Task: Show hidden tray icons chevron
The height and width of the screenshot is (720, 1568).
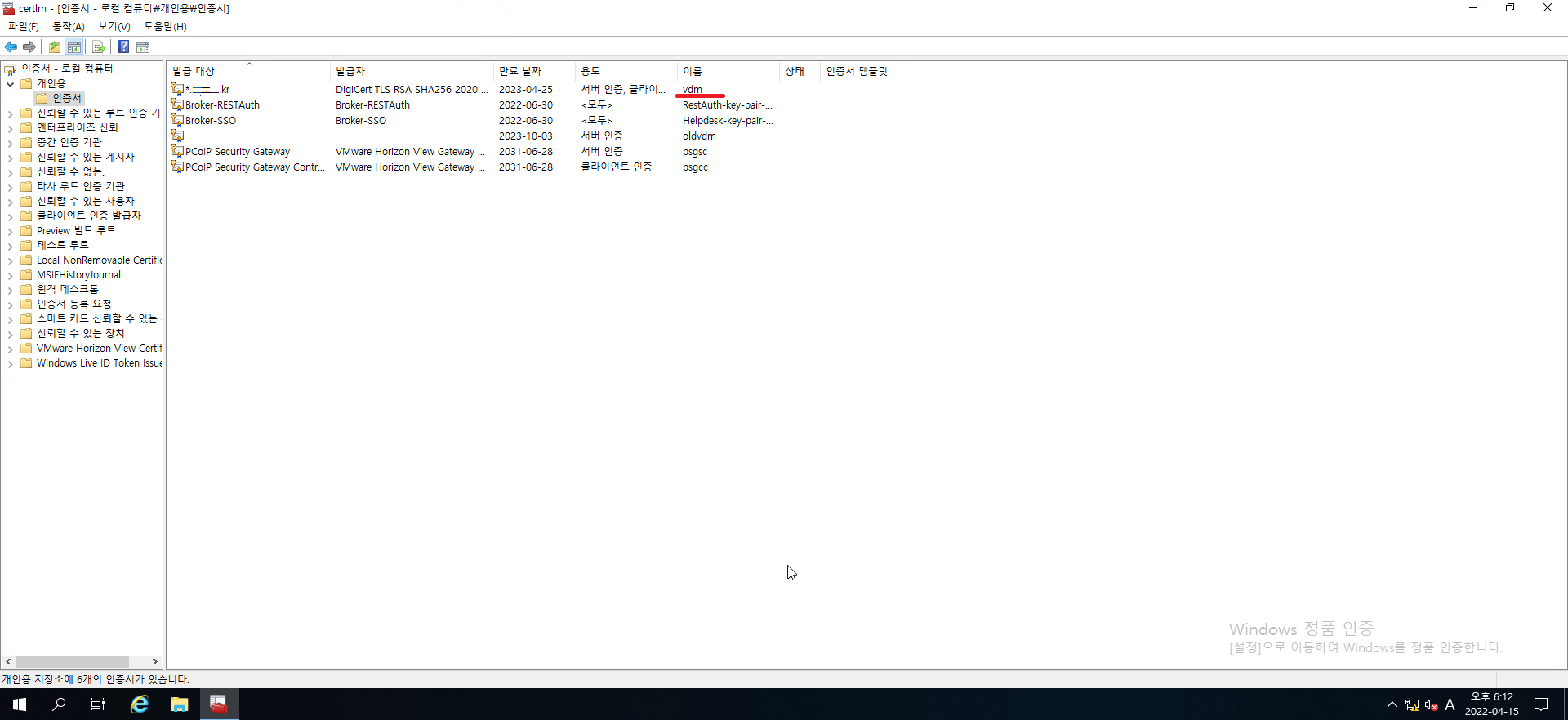Action: [1392, 705]
